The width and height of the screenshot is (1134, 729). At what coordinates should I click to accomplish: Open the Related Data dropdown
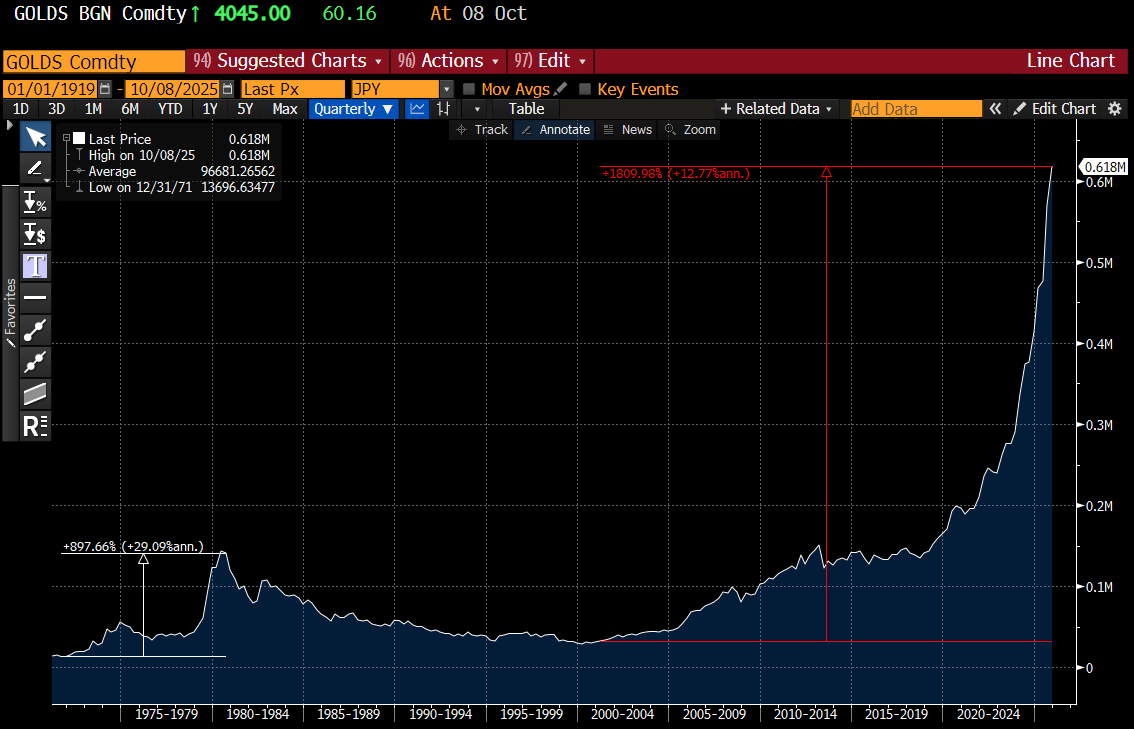coord(777,108)
